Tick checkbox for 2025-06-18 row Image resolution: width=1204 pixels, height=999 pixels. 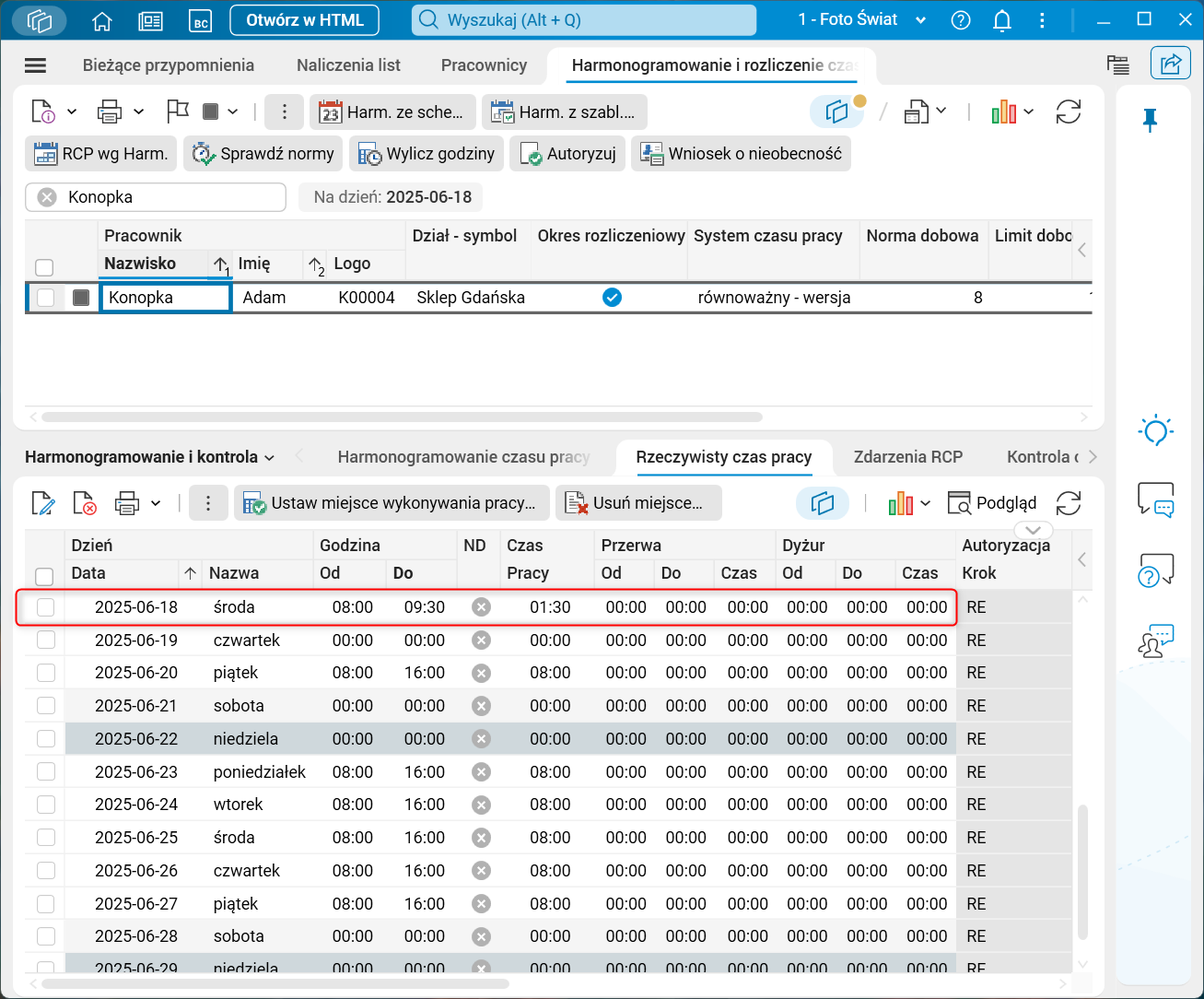click(45, 607)
